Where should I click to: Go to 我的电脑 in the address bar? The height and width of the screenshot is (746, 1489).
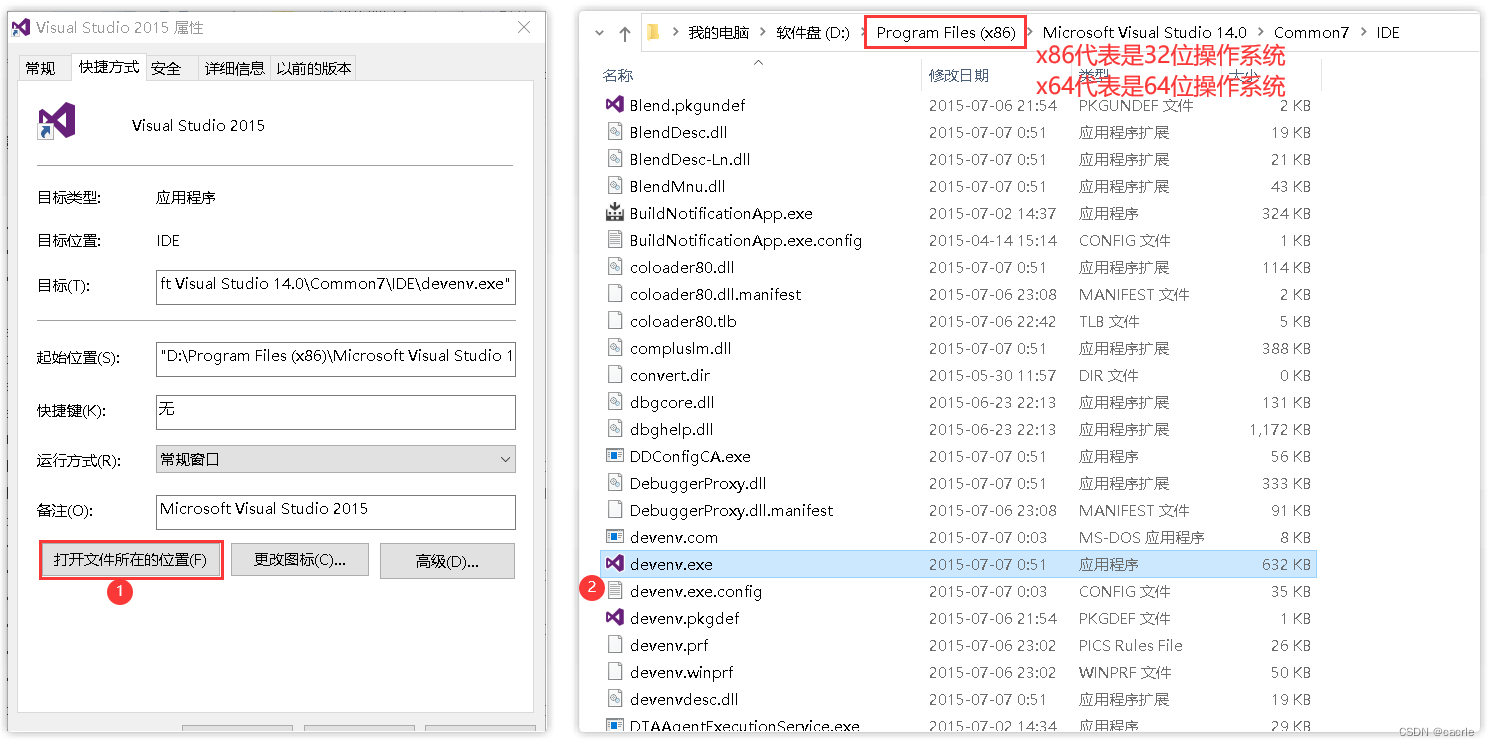click(718, 33)
